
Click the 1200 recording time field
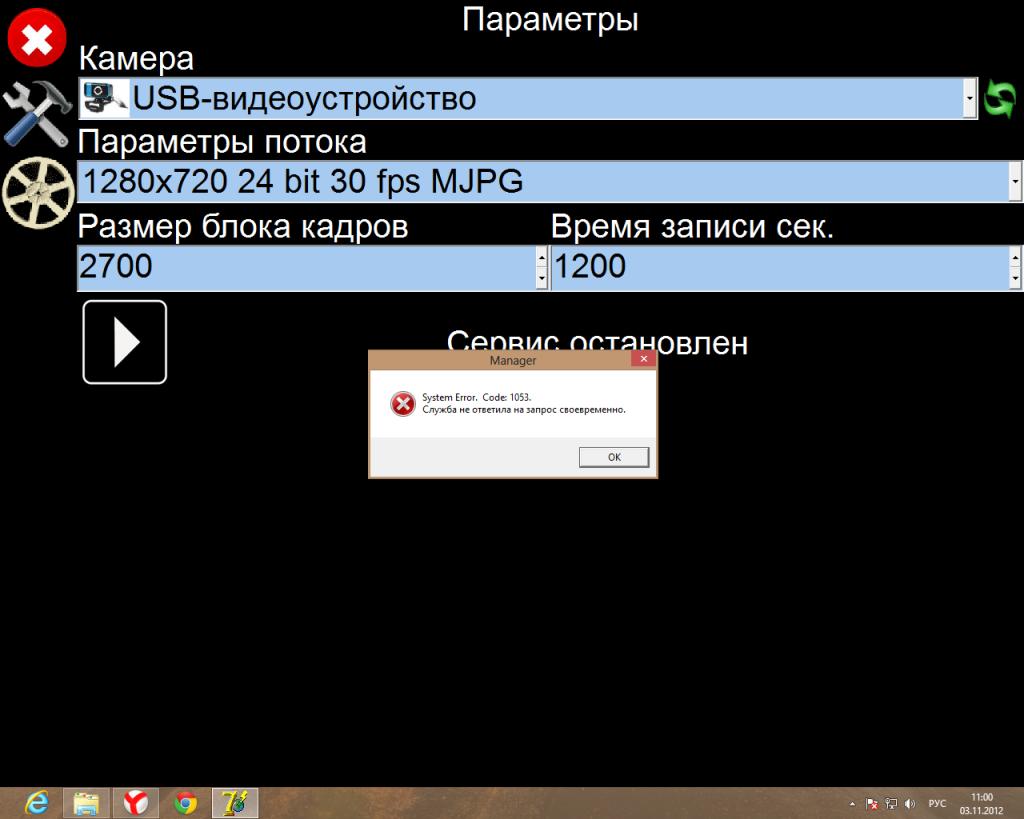click(780, 268)
